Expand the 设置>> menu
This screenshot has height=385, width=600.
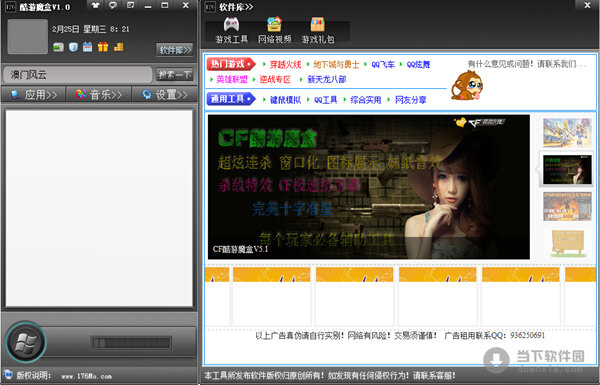pyautogui.click(x=165, y=95)
